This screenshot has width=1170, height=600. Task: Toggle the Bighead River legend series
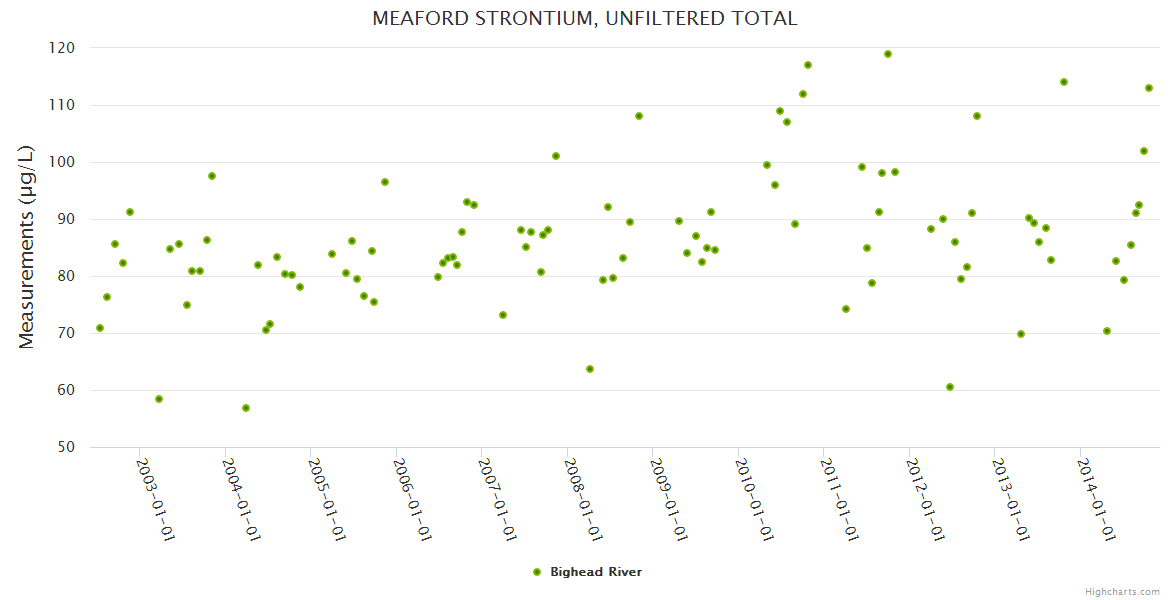coord(596,572)
